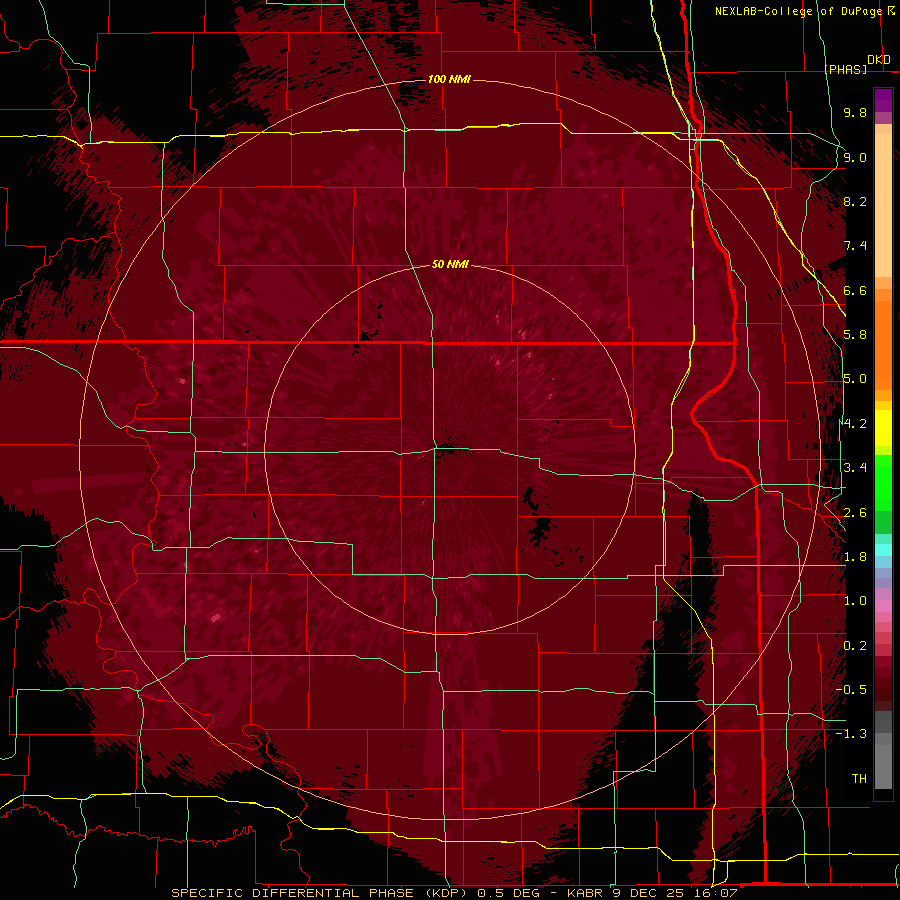Click the "[PHAS]" legend unit label
The width and height of the screenshot is (900, 900).
[845, 69]
